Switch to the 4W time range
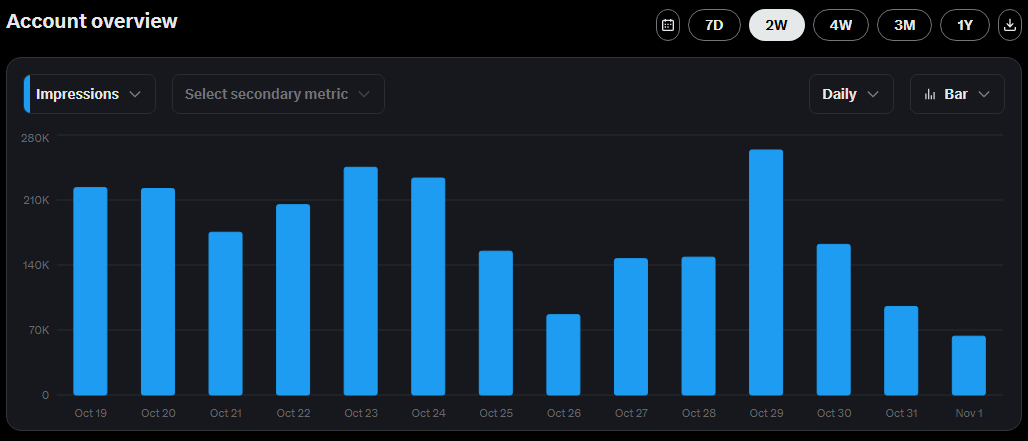Image resolution: width=1028 pixels, height=441 pixels. pos(841,25)
